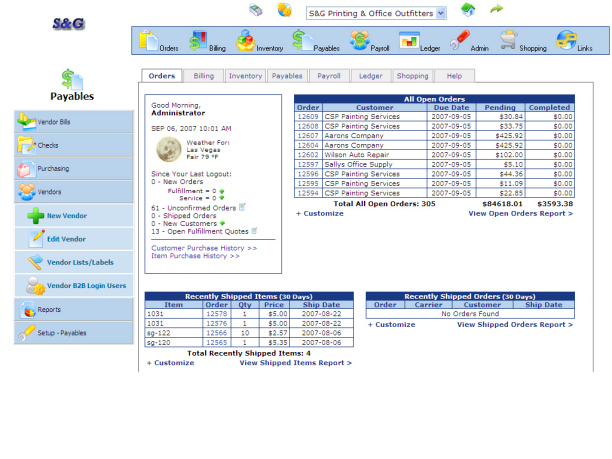Open order 12609 in All Open Orders
612x459 pixels.
(308, 116)
